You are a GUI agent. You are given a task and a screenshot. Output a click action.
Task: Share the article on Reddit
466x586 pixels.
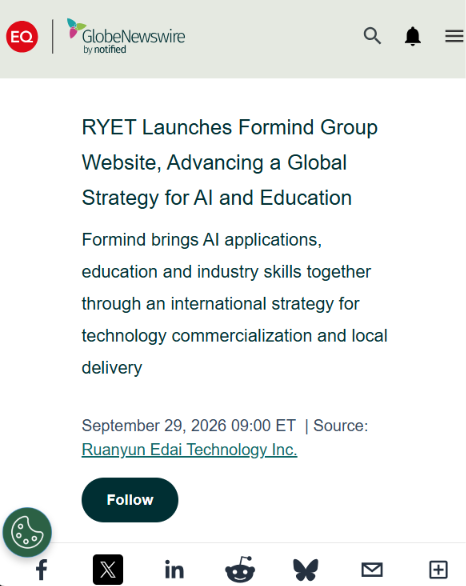(240, 569)
